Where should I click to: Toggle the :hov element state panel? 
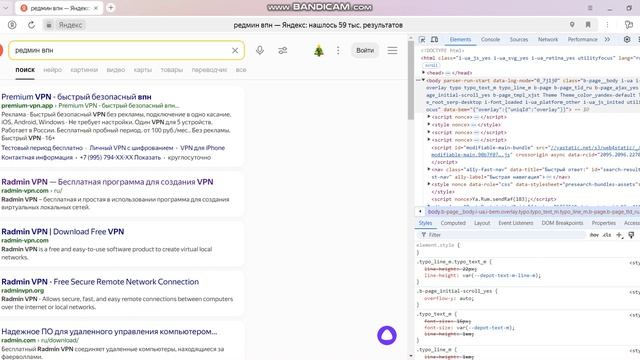(594, 235)
